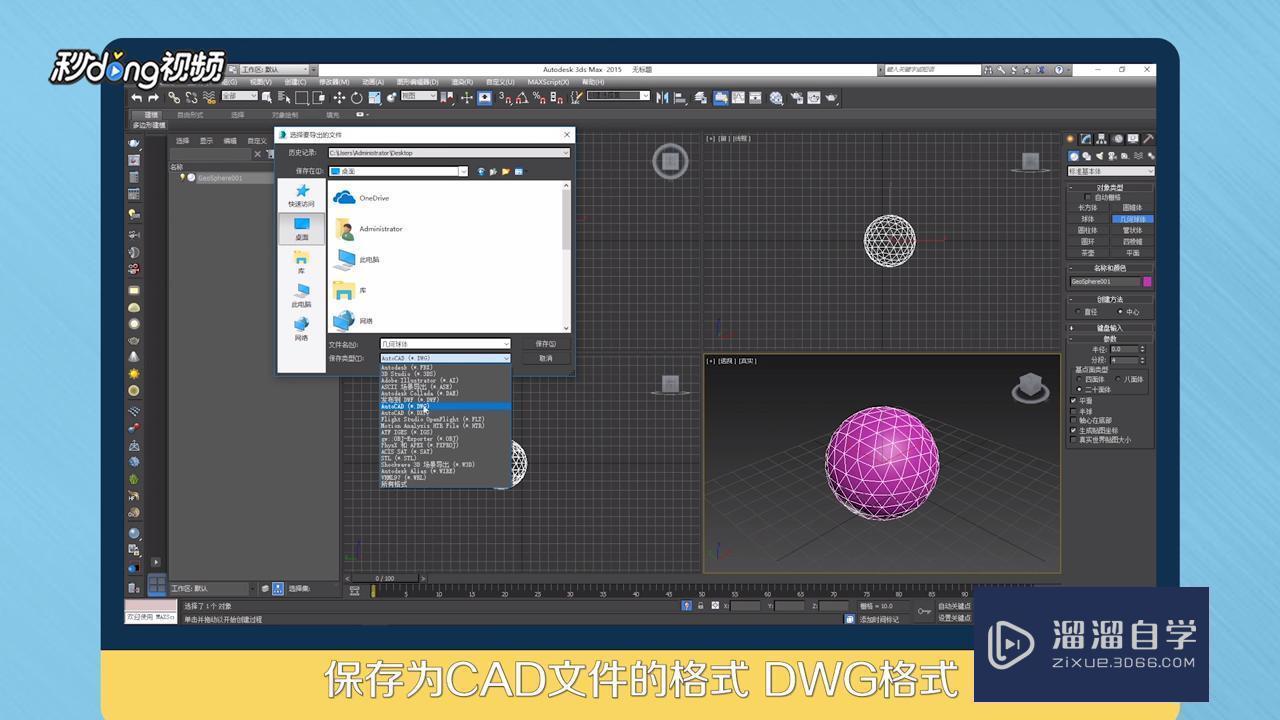Enable the 自动栅格 checkbox

coord(1088,195)
